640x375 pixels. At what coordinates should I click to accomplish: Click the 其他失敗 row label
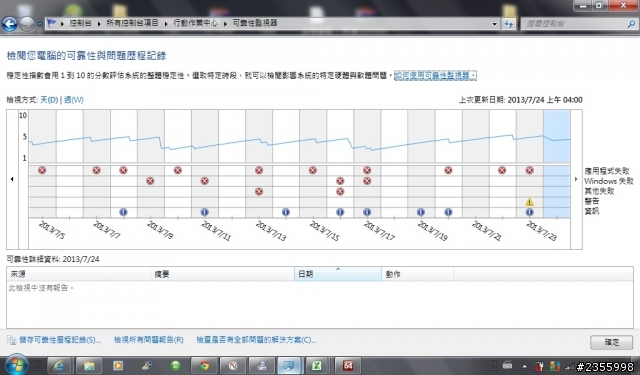coord(599,191)
